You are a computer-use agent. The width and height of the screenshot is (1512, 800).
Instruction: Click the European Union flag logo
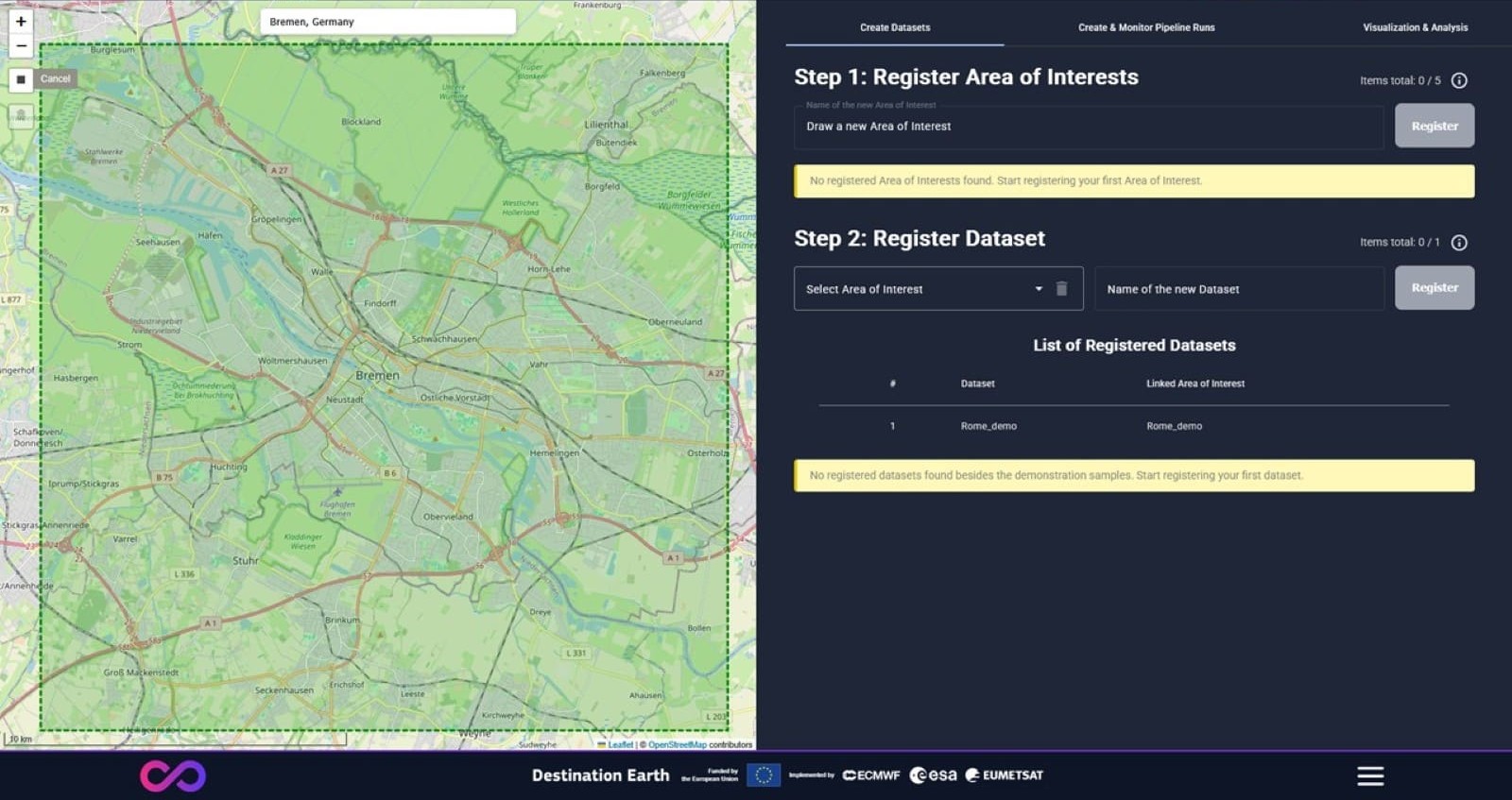[x=763, y=775]
